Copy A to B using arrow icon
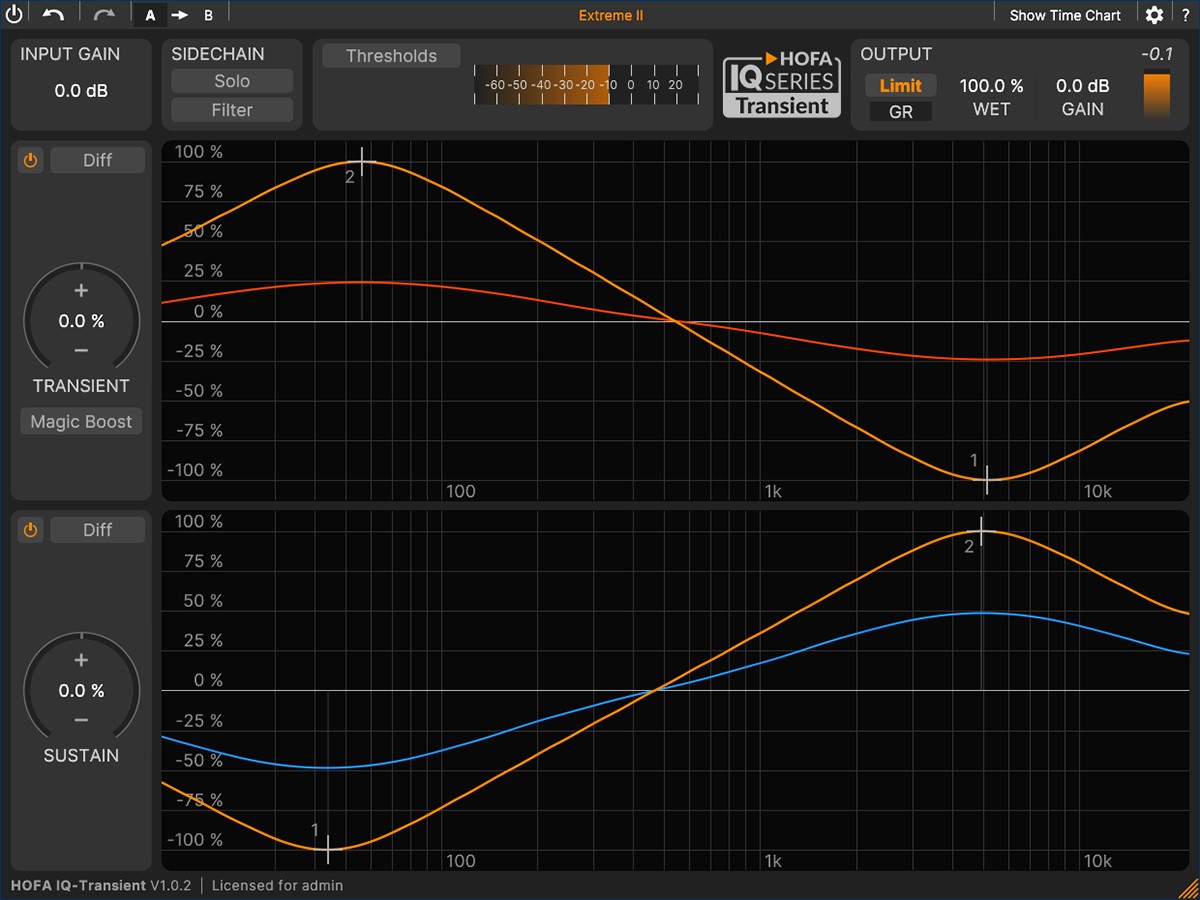The width and height of the screenshot is (1200, 900). click(179, 15)
